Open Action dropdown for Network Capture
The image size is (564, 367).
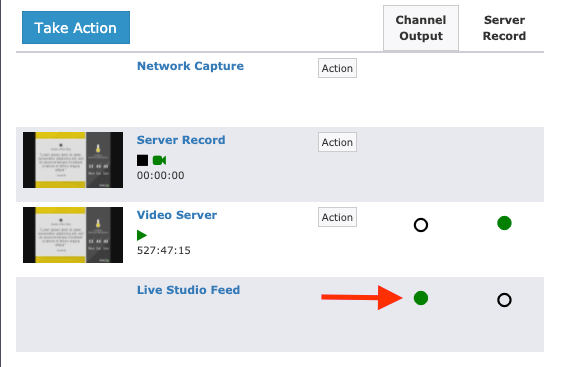click(x=337, y=68)
